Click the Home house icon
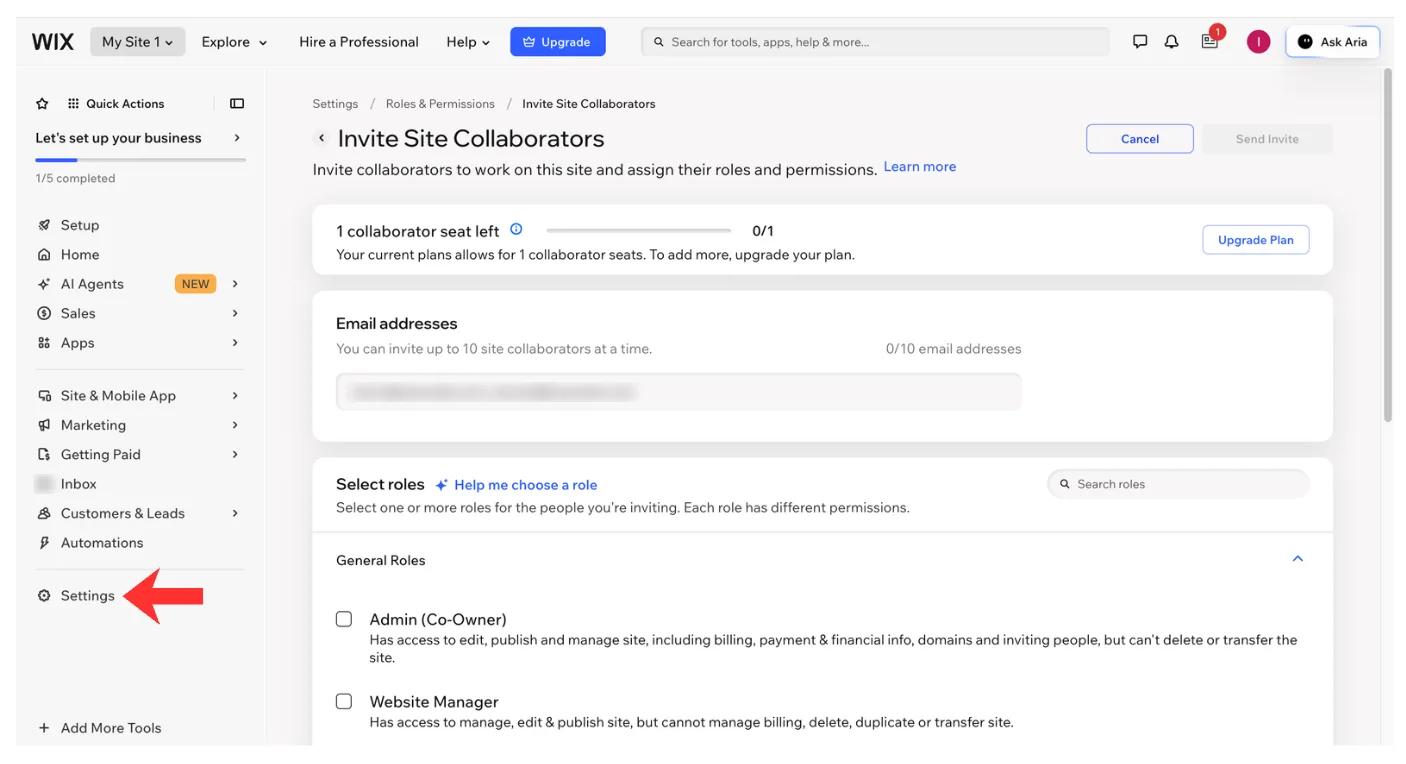Viewport: 1406px width, 764px height. coord(44,255)
